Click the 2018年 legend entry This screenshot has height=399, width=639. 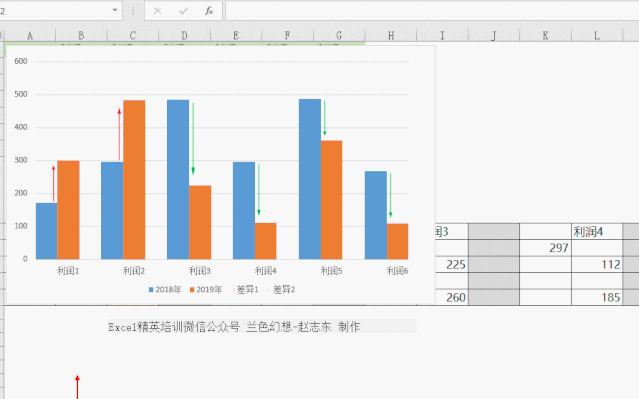pos(165,290)
